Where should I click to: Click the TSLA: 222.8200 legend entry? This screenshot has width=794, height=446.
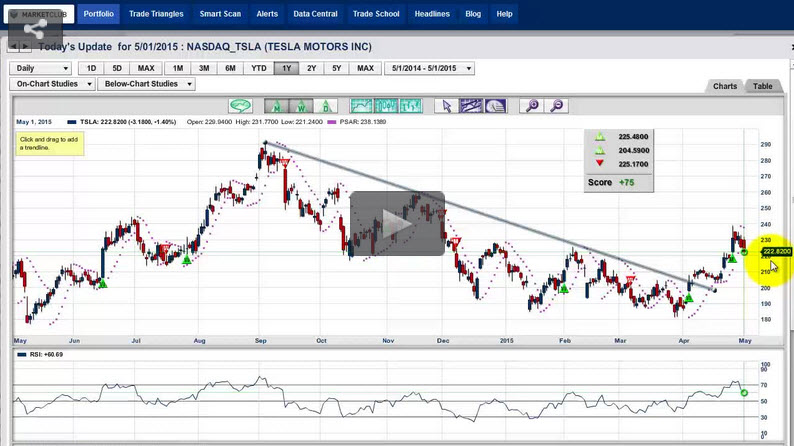point(122,122)
